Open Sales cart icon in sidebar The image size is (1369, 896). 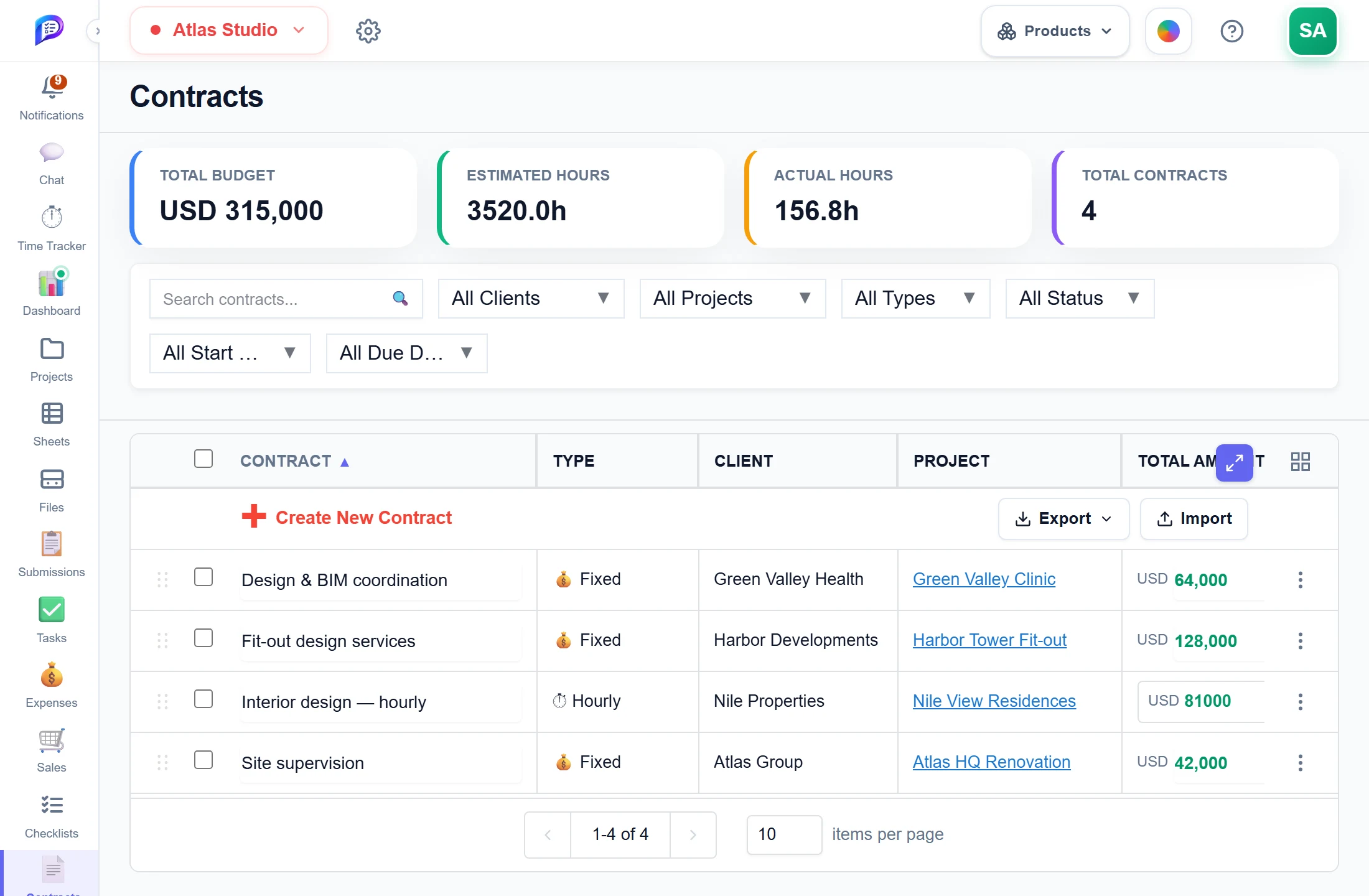click(x=52, y=740)
